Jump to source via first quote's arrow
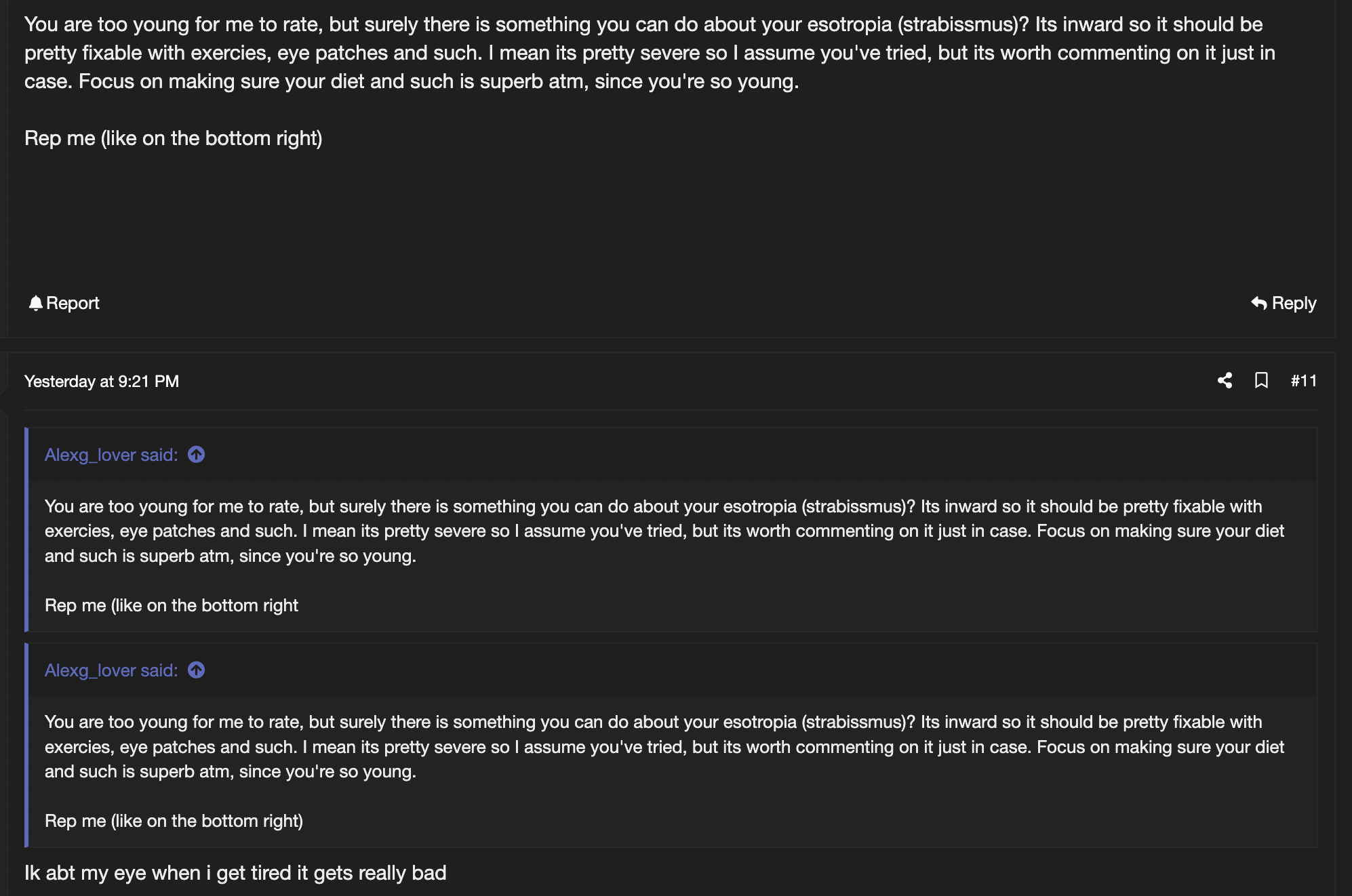This screenshot has height=896, width=1352. (x=197, y=454)
